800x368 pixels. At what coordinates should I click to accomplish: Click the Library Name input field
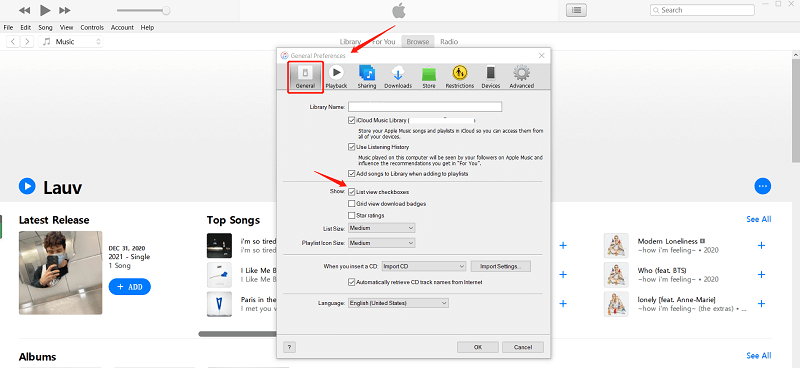click(425, 107)
